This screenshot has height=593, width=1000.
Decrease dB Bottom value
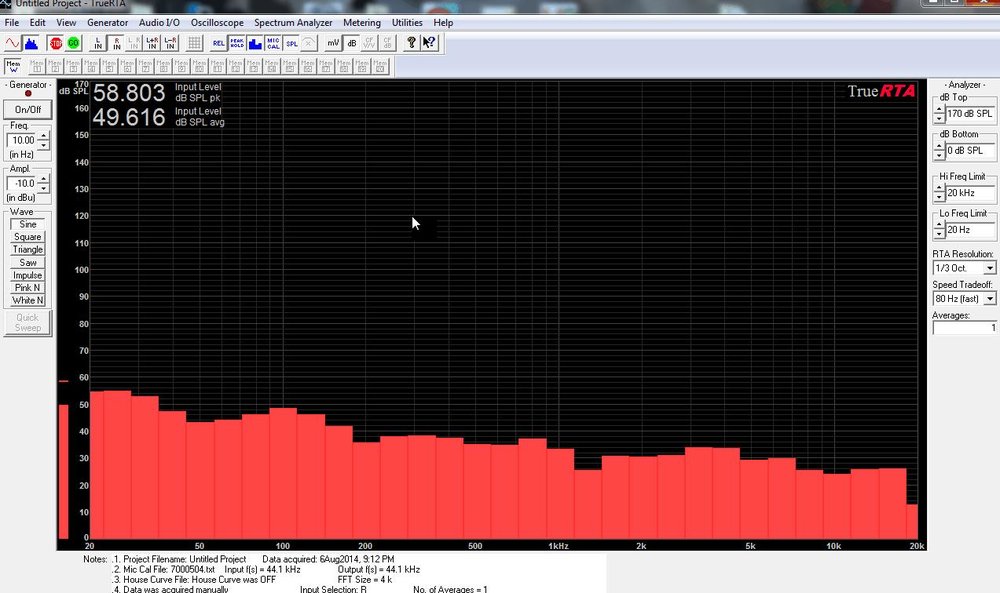tap(939, 156)
